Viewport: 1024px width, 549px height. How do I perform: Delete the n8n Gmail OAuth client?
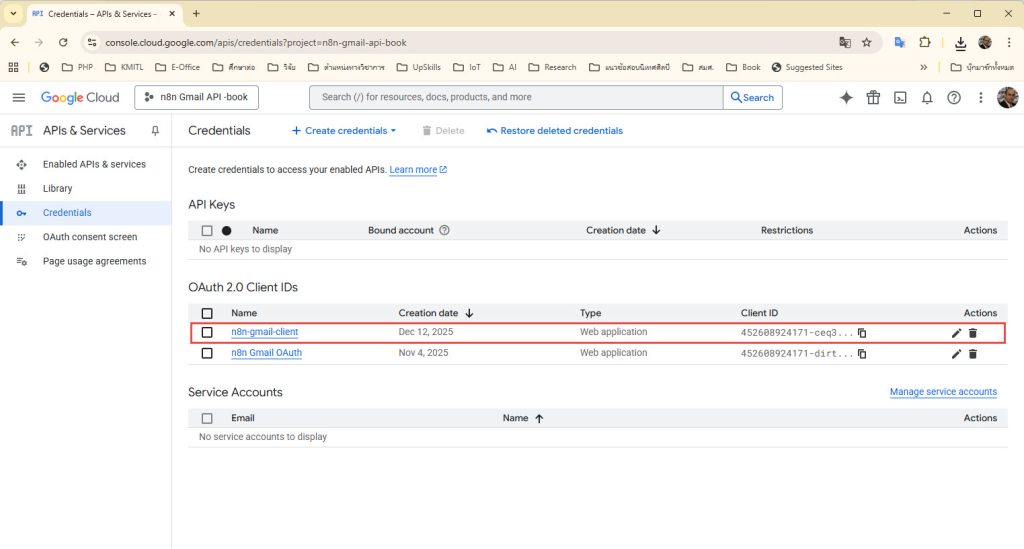(973, 353)
